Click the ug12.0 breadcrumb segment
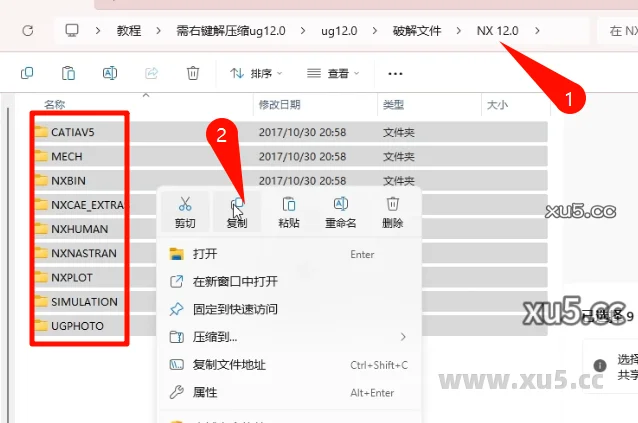Image resolution: width=638 pixels, height=423 pixels. tap(338, 30)
